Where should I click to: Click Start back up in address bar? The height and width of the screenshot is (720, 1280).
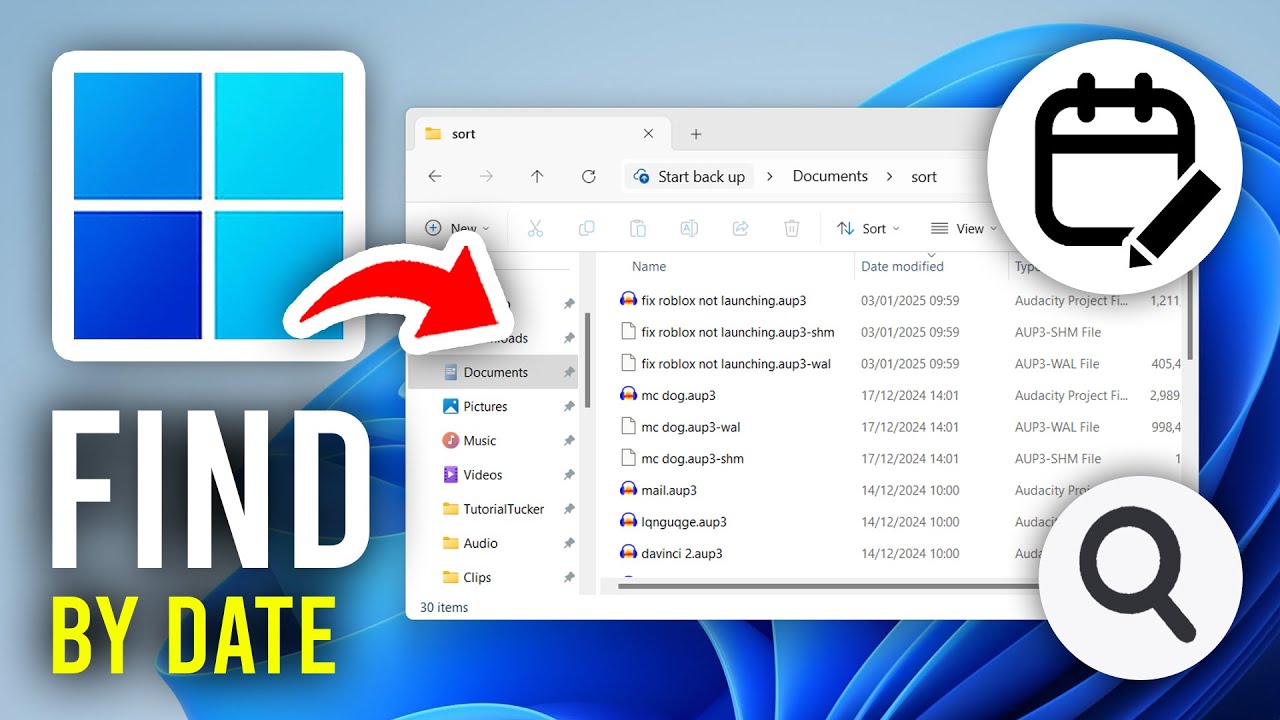coord(701,177)
